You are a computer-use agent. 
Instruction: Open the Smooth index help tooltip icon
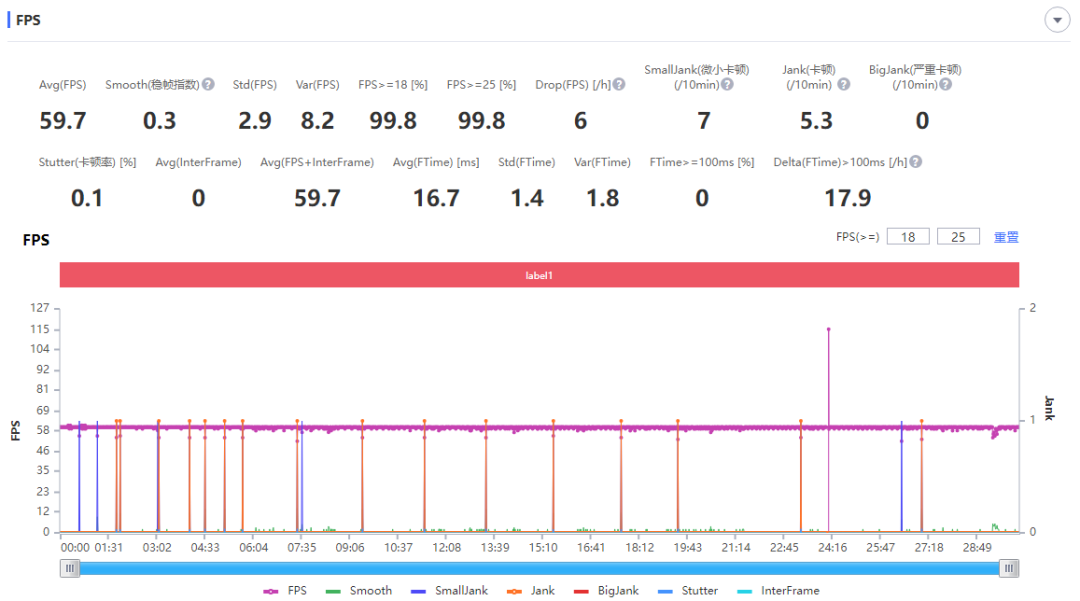point(208,84)
